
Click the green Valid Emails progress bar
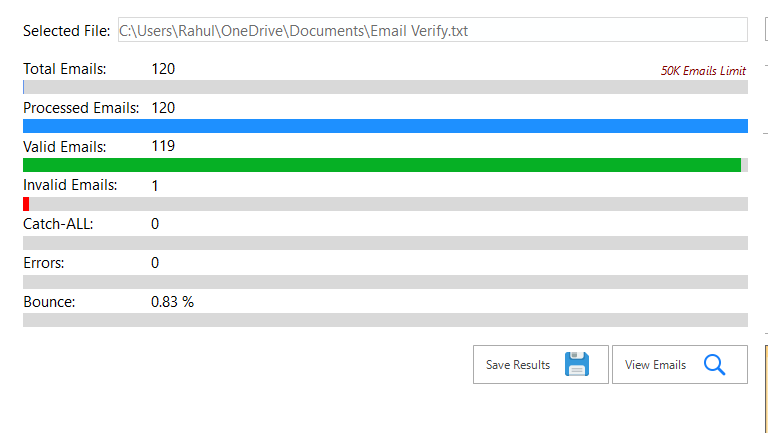(382, 165)
